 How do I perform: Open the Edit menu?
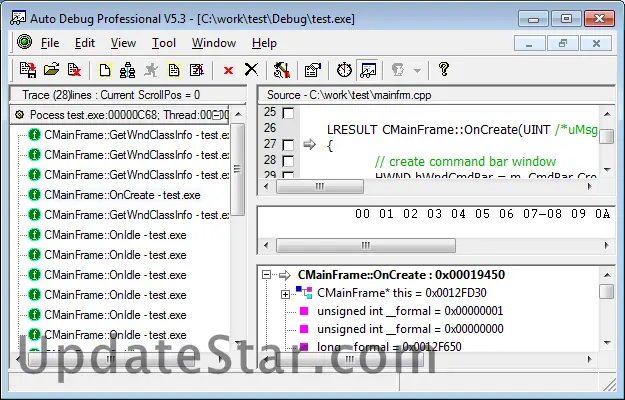tap(85, 43)
